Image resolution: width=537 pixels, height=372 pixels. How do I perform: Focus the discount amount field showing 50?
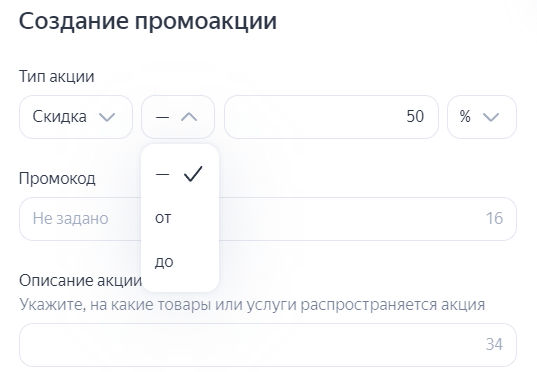coord(331,117)
